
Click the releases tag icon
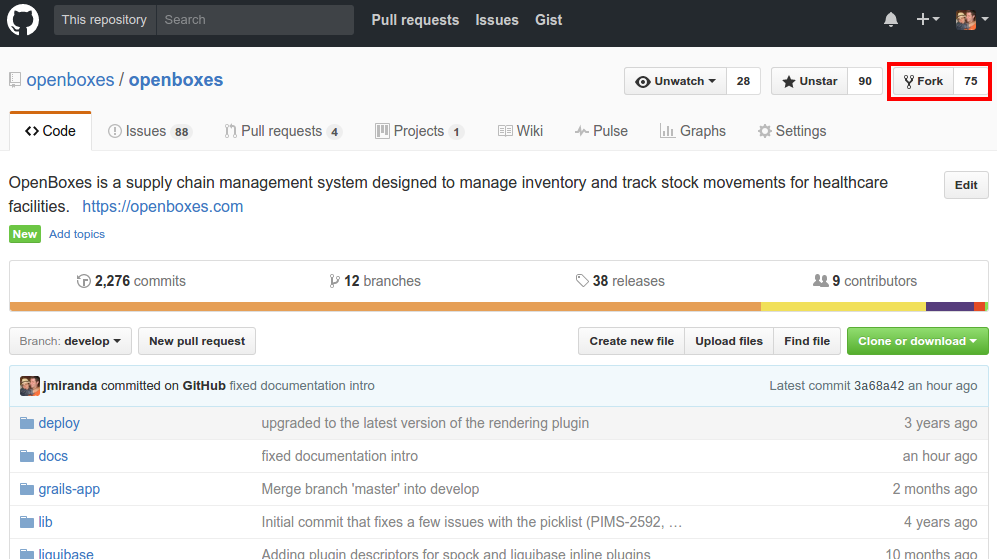click(582, 281)
